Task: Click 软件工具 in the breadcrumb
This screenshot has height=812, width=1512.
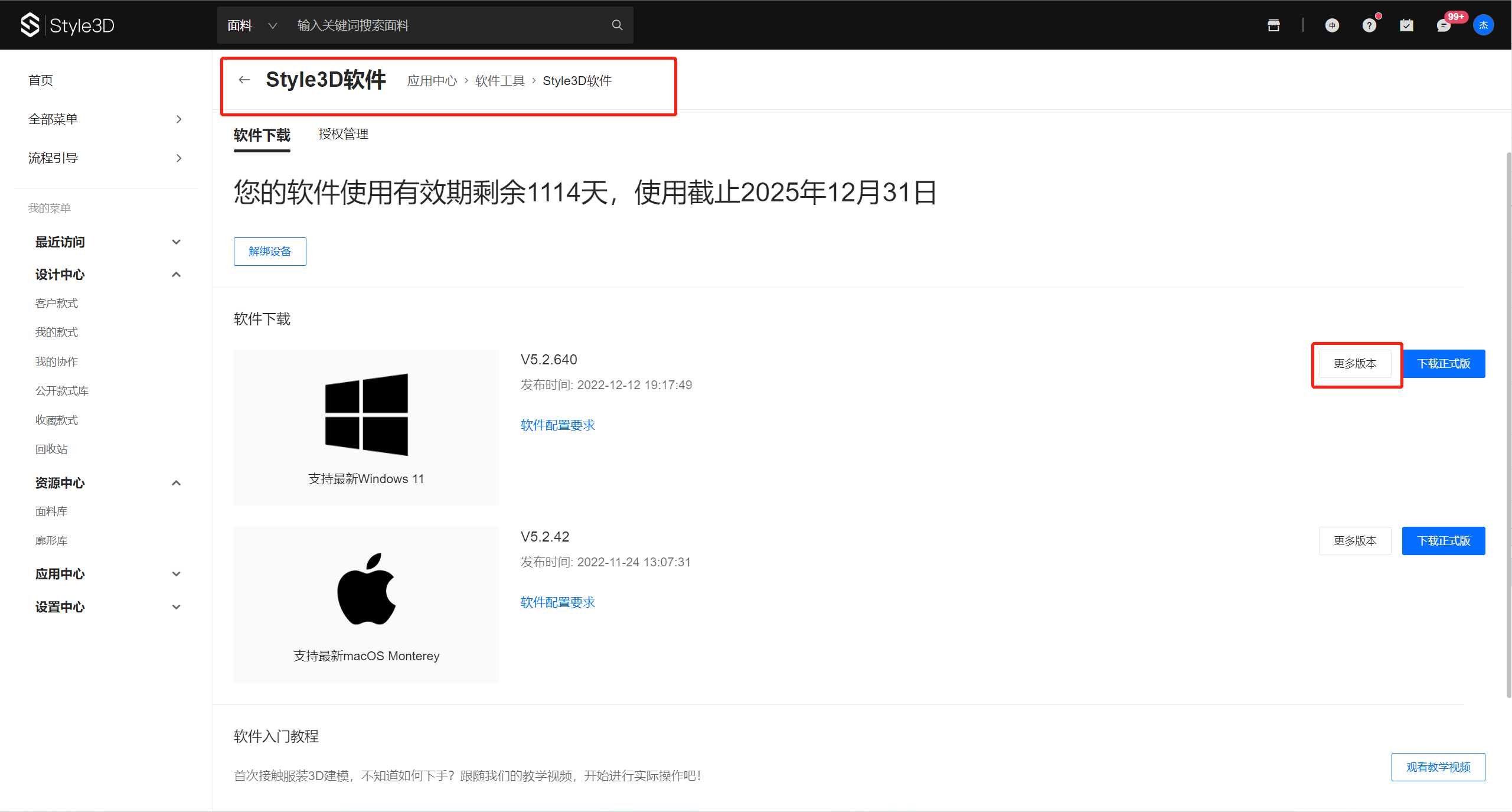Action: (x=500, y=81)
